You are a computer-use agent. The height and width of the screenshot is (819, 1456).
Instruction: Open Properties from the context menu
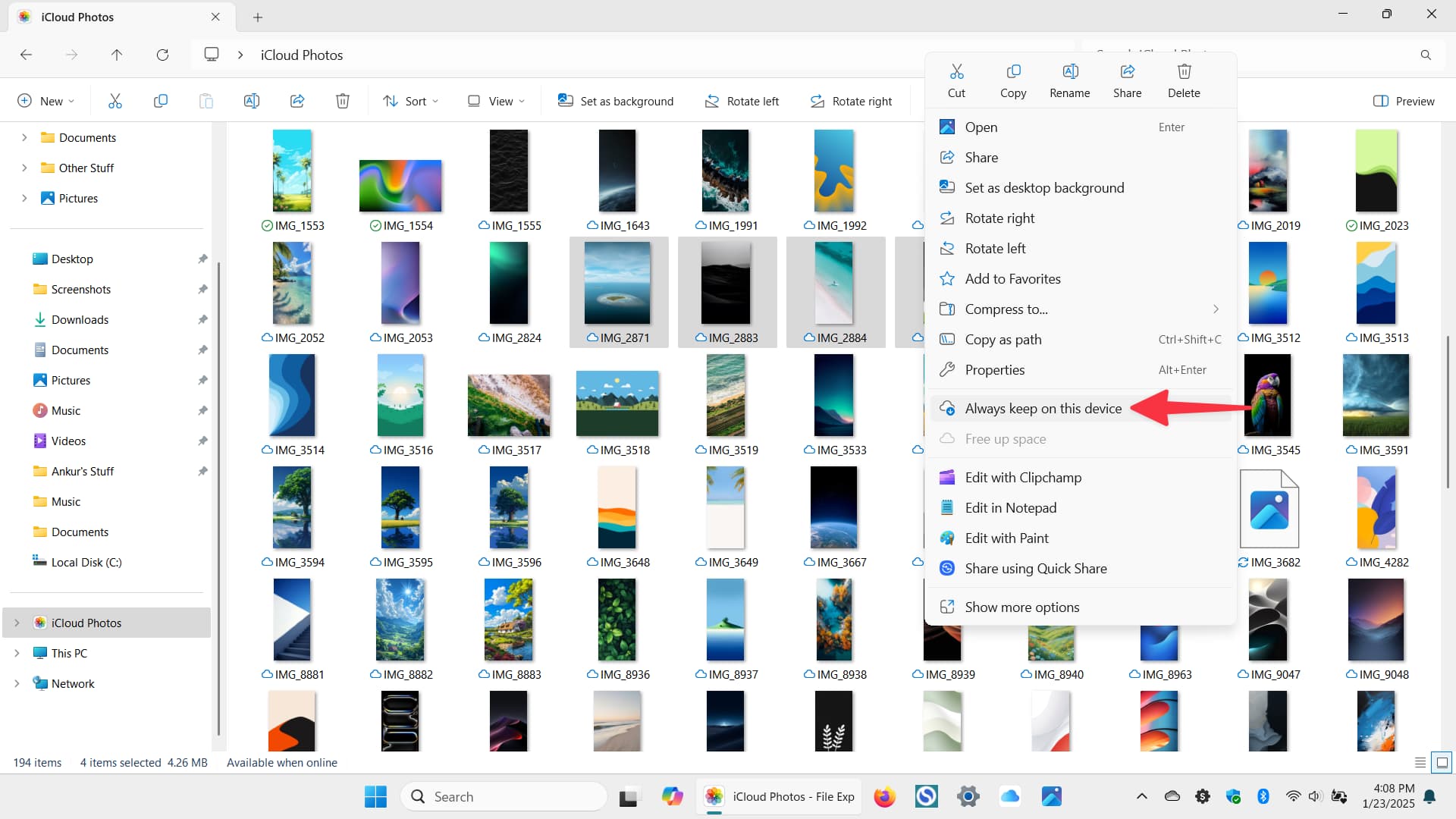click(x=1081, y=369)
